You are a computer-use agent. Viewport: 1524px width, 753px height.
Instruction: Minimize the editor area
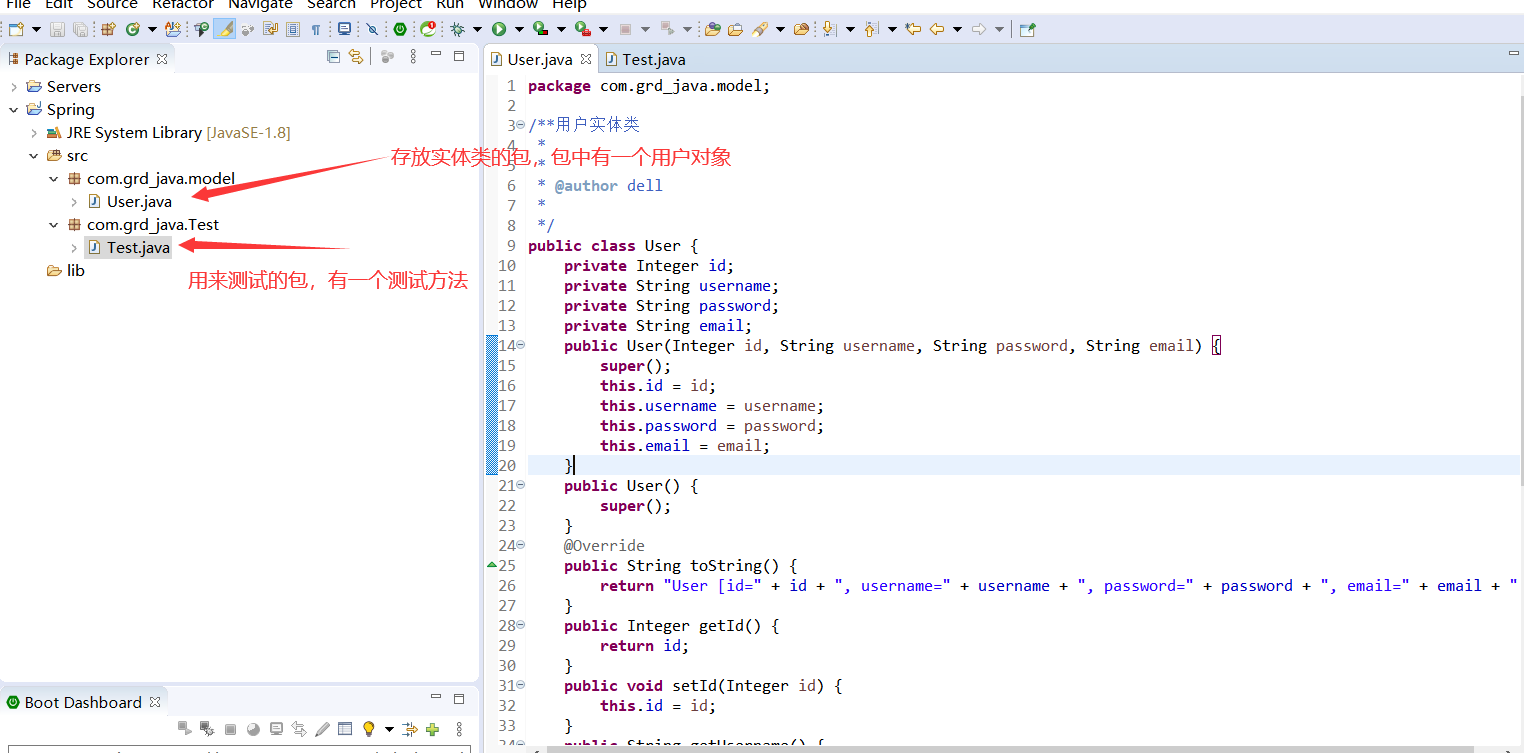pyautogui.click(x=1513, y=54)
